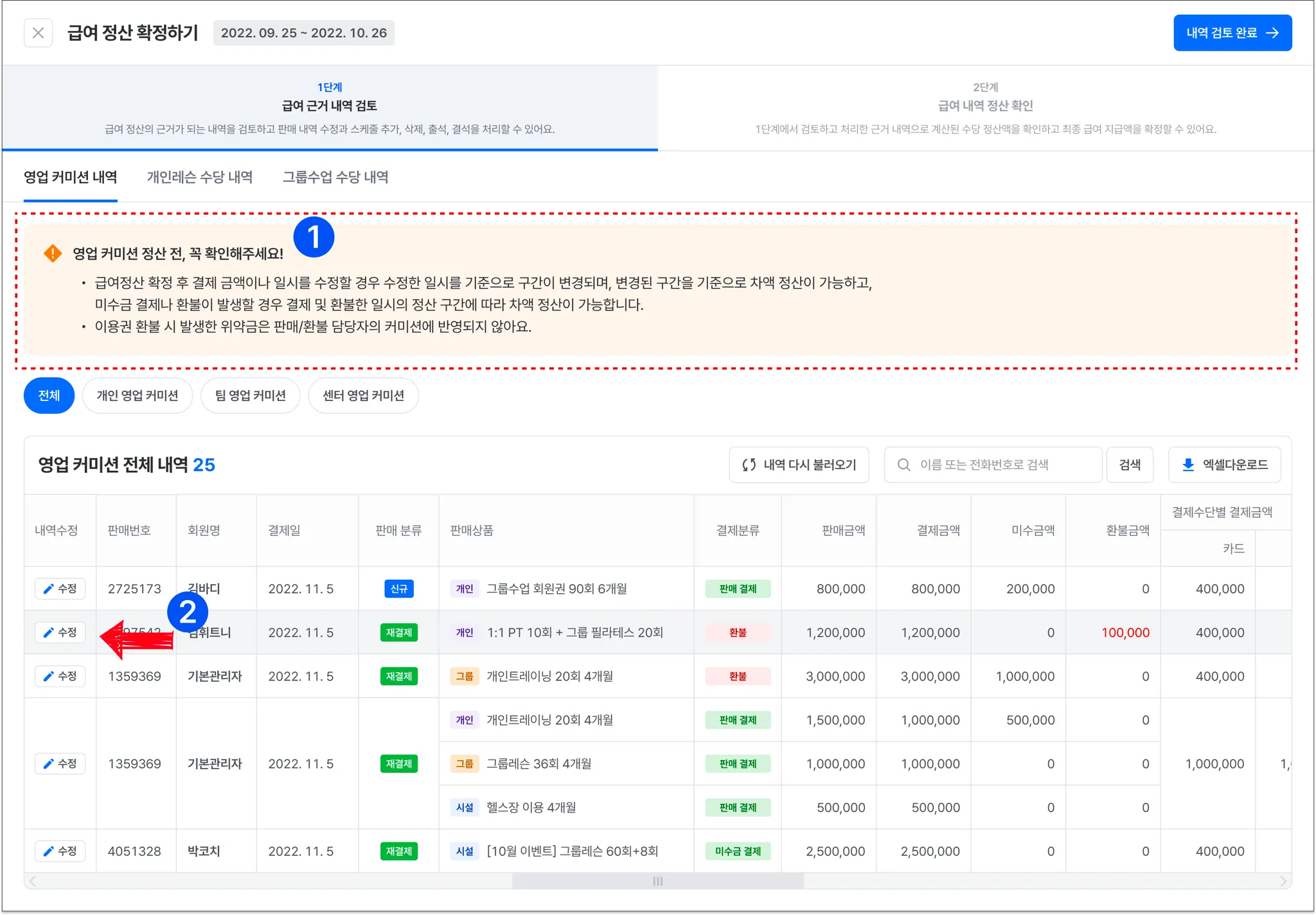Click the magnifier icon in search field
This screenshot has width=1316, height=915.
pyautogui.click(x=903, y=465)
